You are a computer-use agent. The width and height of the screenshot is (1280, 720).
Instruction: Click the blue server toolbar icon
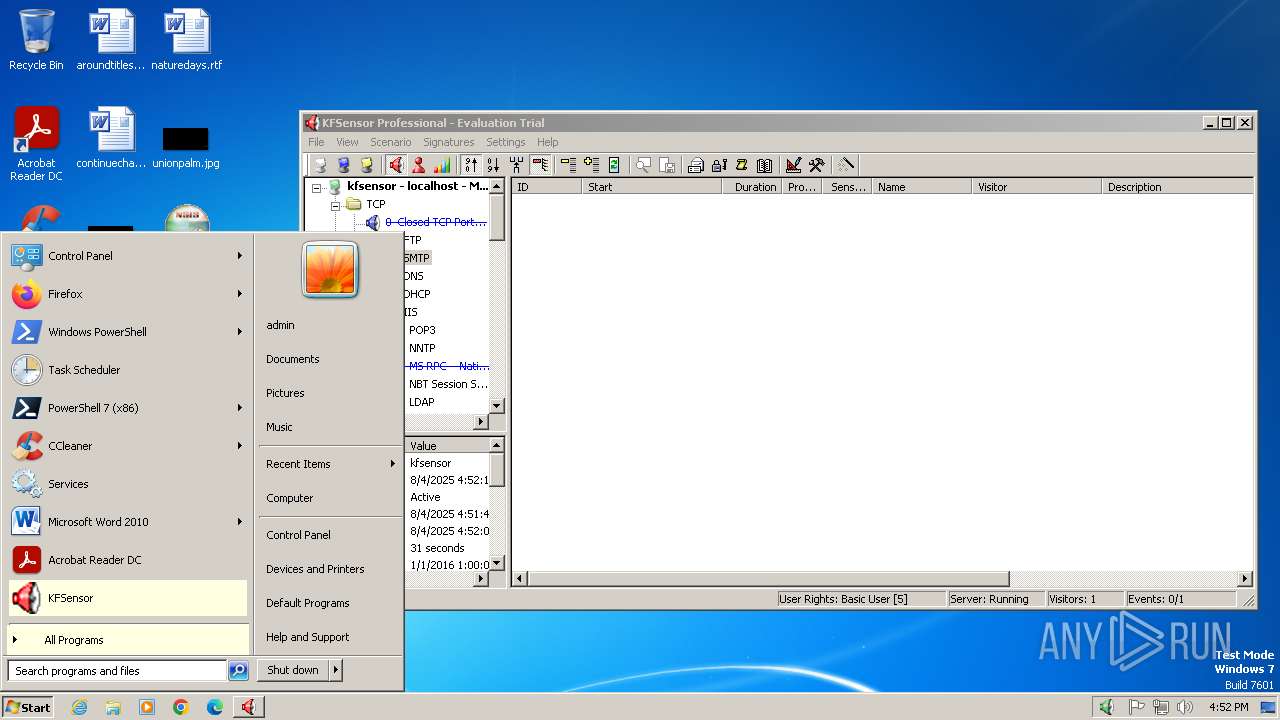[344, 165]
